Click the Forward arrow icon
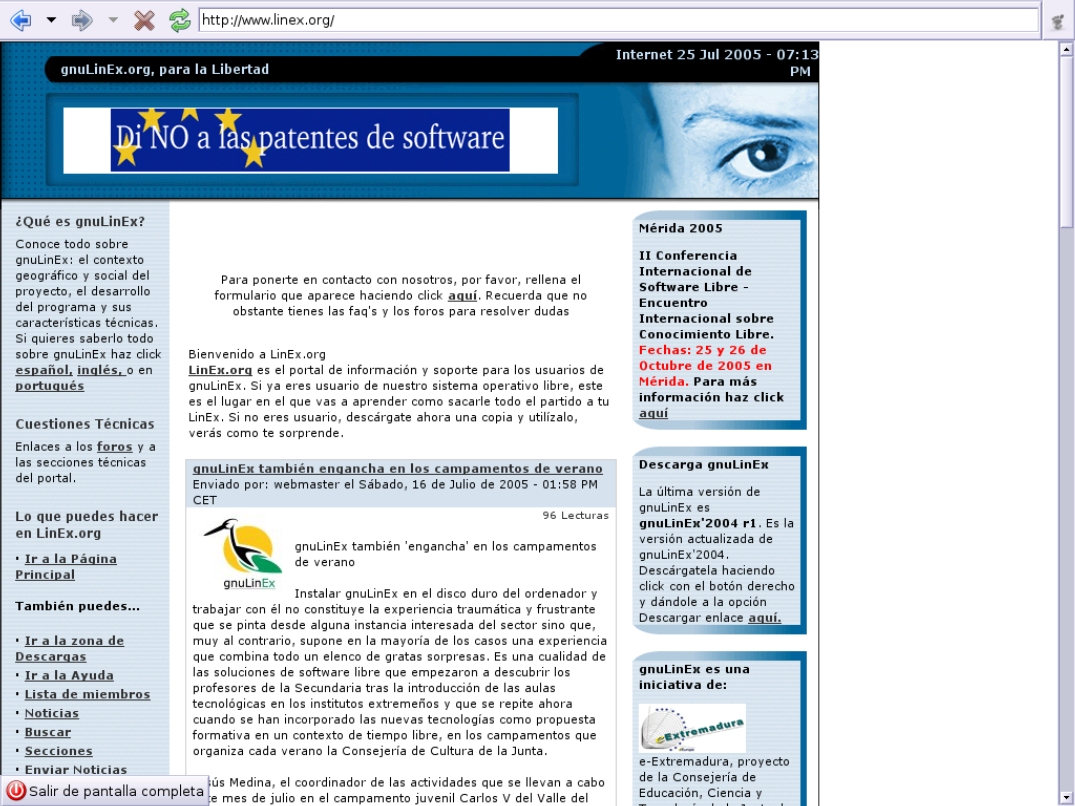Screen dimensions: 1075x806 point(82,20)
